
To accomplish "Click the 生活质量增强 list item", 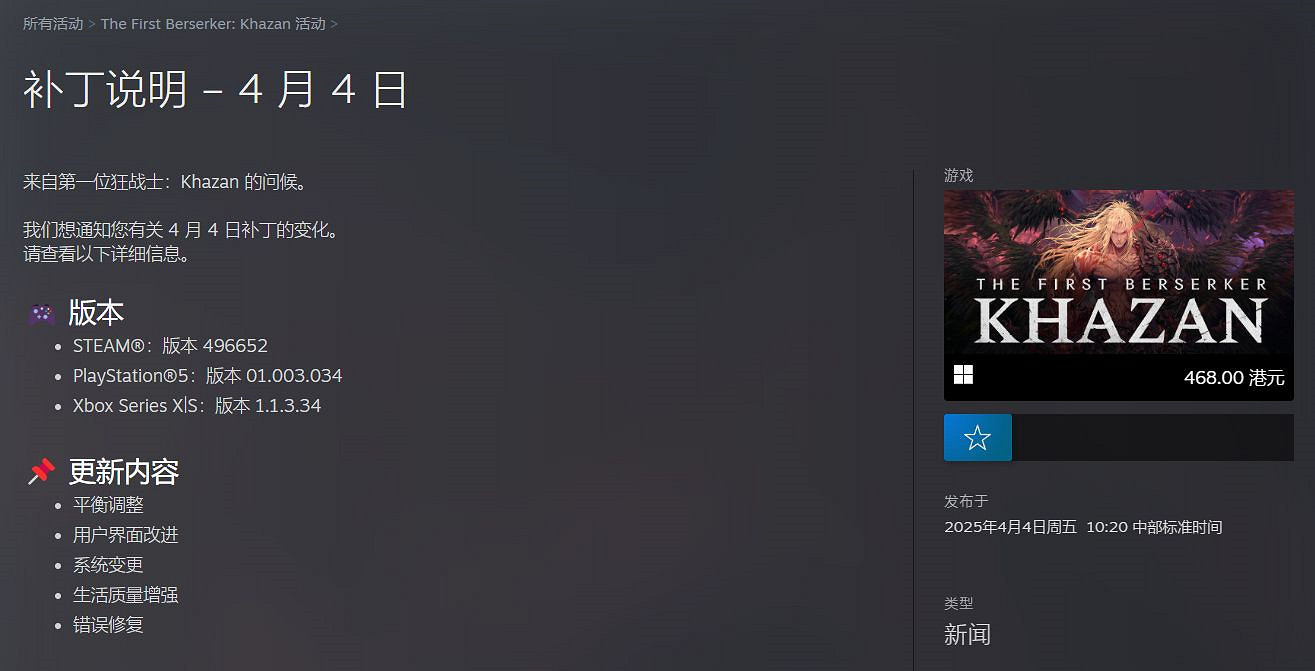I will [x=126, y=595].
